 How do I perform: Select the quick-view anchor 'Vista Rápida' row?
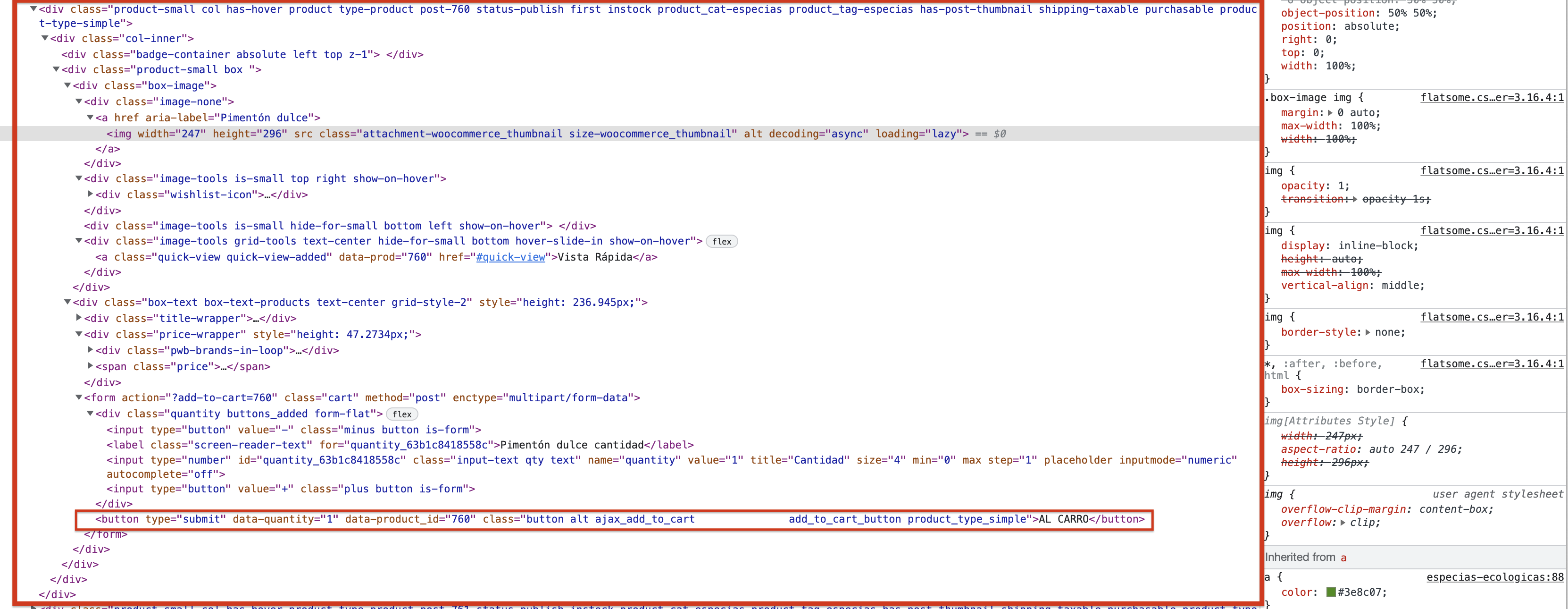376,257
